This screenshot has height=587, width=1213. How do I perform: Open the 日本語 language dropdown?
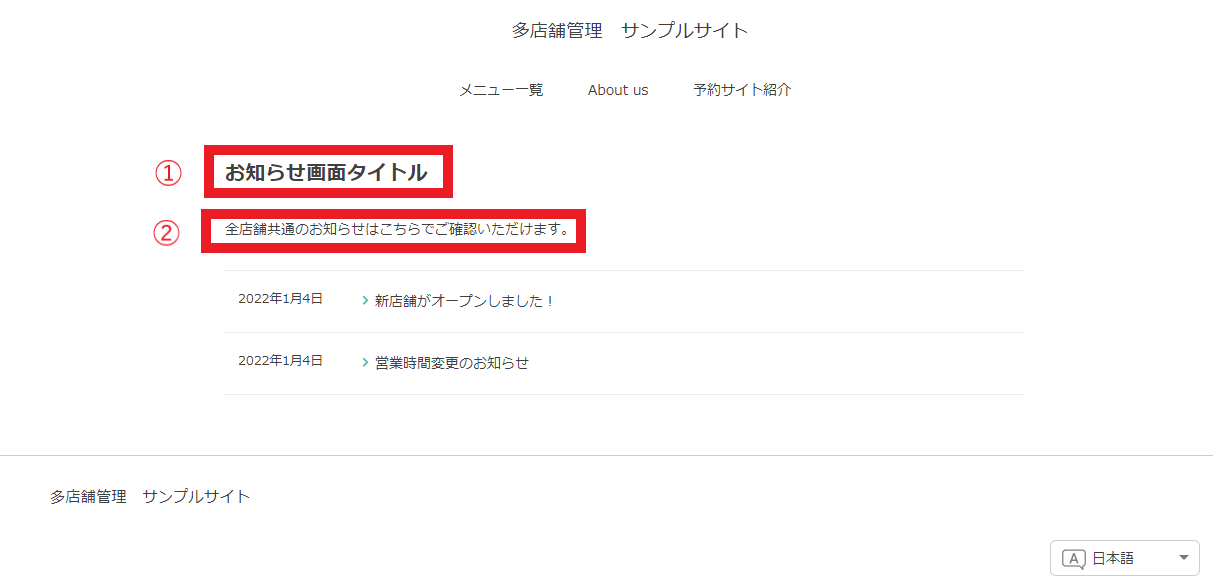click(x=1125, y=558)
